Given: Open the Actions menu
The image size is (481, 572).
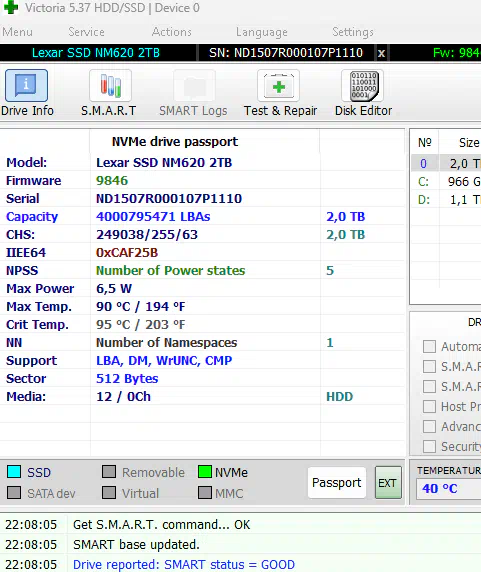Looking at the screenshot, I should (172, 32).
